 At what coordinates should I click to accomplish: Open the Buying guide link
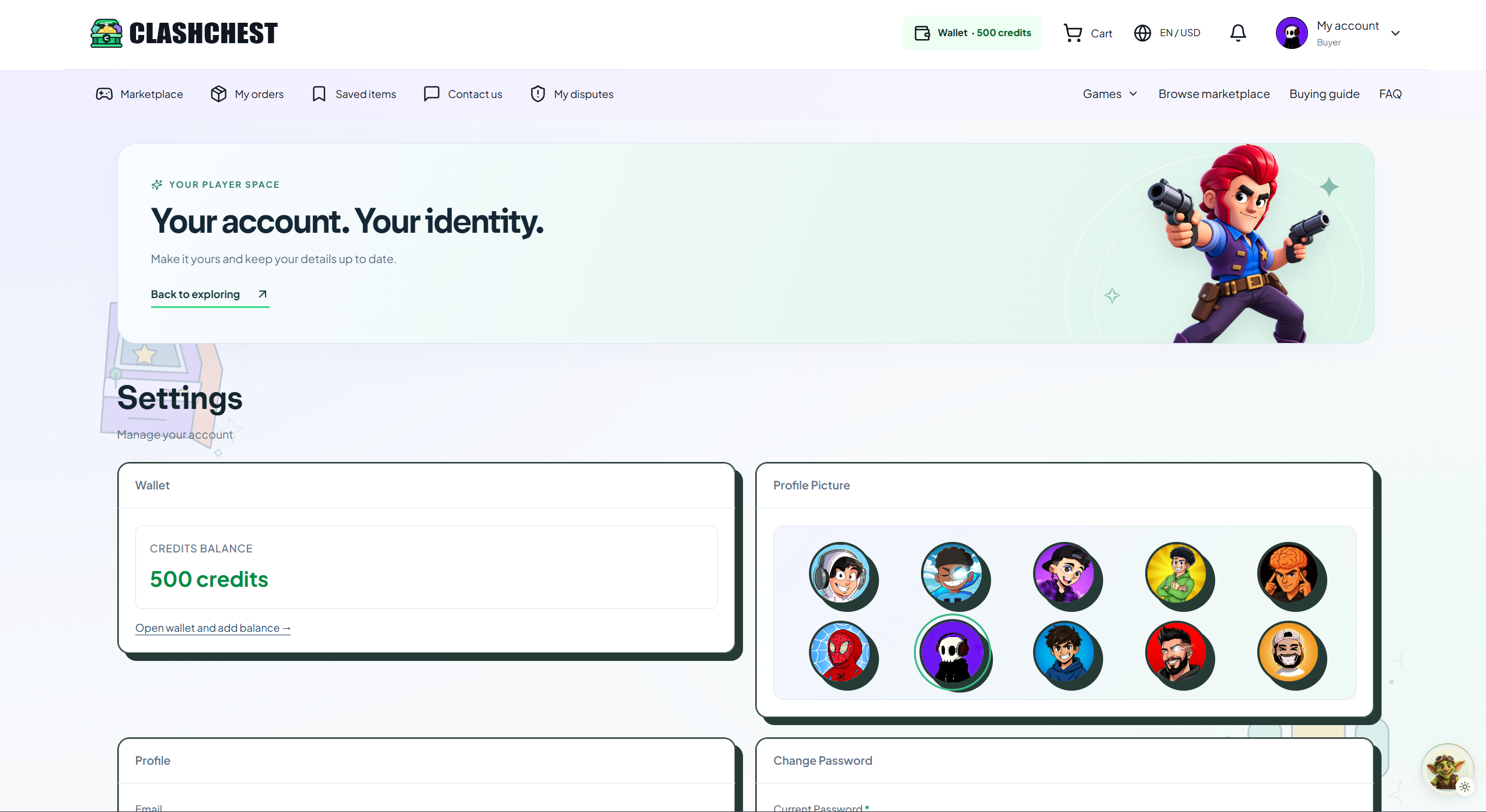[x=1324, y=94]
